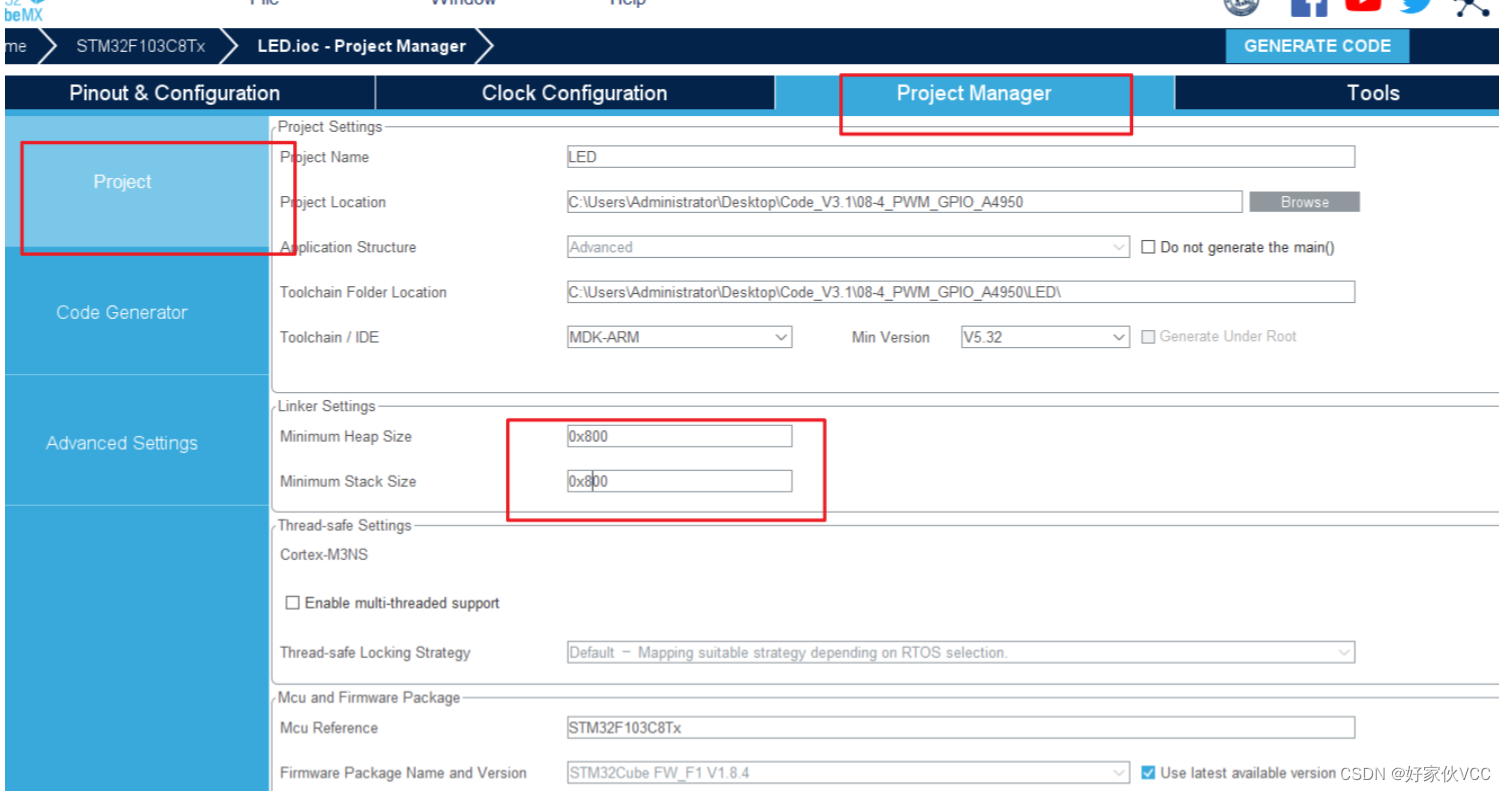Image resolution: width=1506 pixels, height=792 pixels.
Task: Click the Project Name label
Action: [x=324, y=157]
